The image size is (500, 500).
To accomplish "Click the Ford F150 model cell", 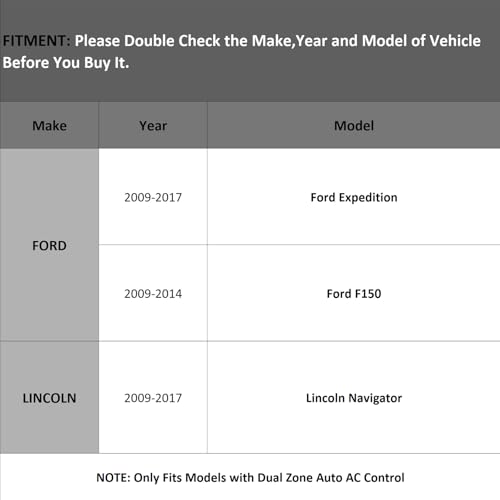I will (x=354, y=294).
